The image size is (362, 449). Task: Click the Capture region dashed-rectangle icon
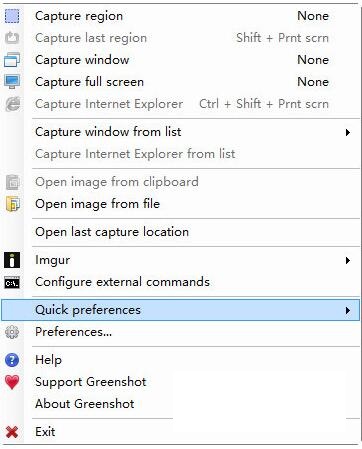click(12, 16)
